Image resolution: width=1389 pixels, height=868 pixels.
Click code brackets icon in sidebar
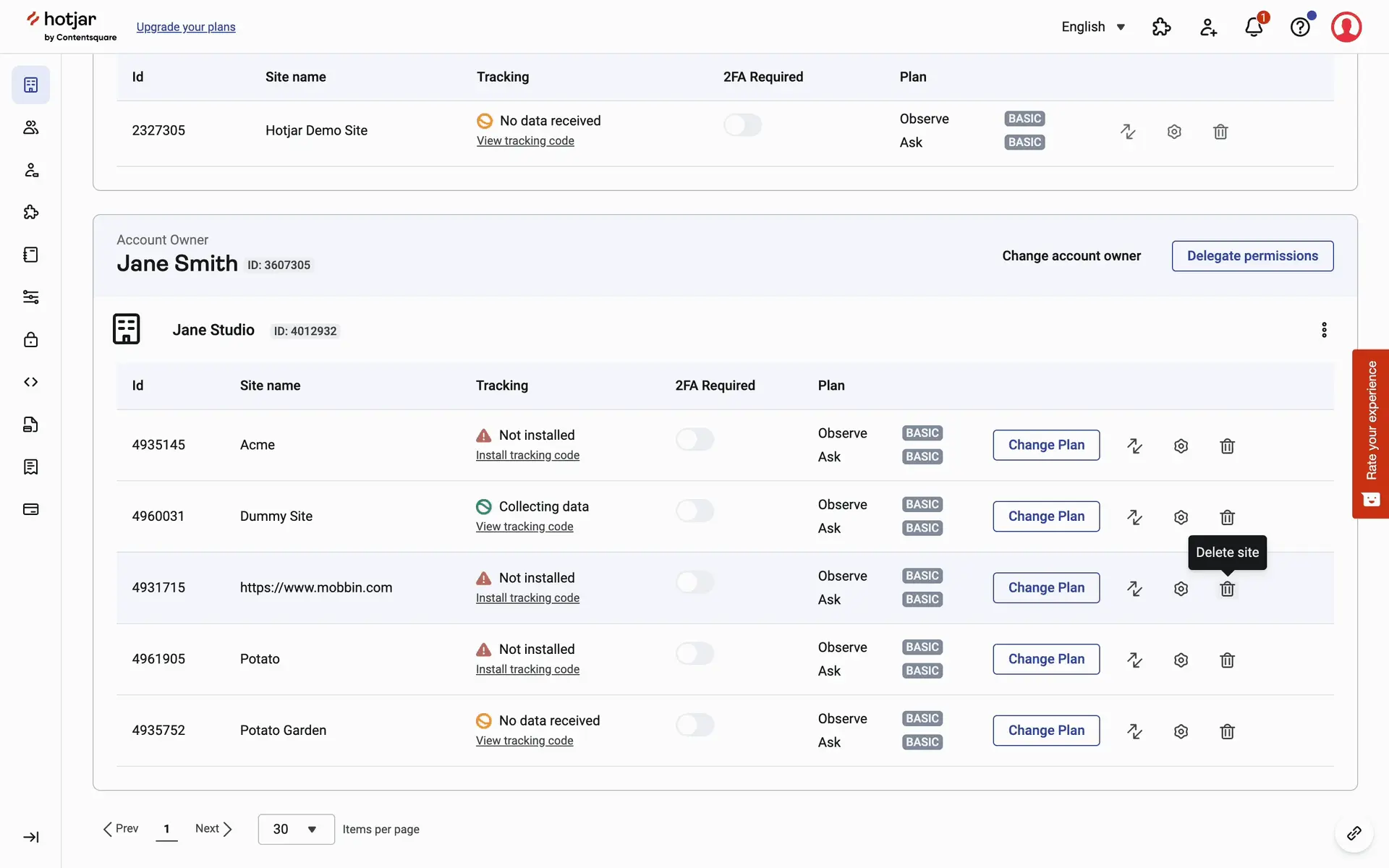[30, 382]
